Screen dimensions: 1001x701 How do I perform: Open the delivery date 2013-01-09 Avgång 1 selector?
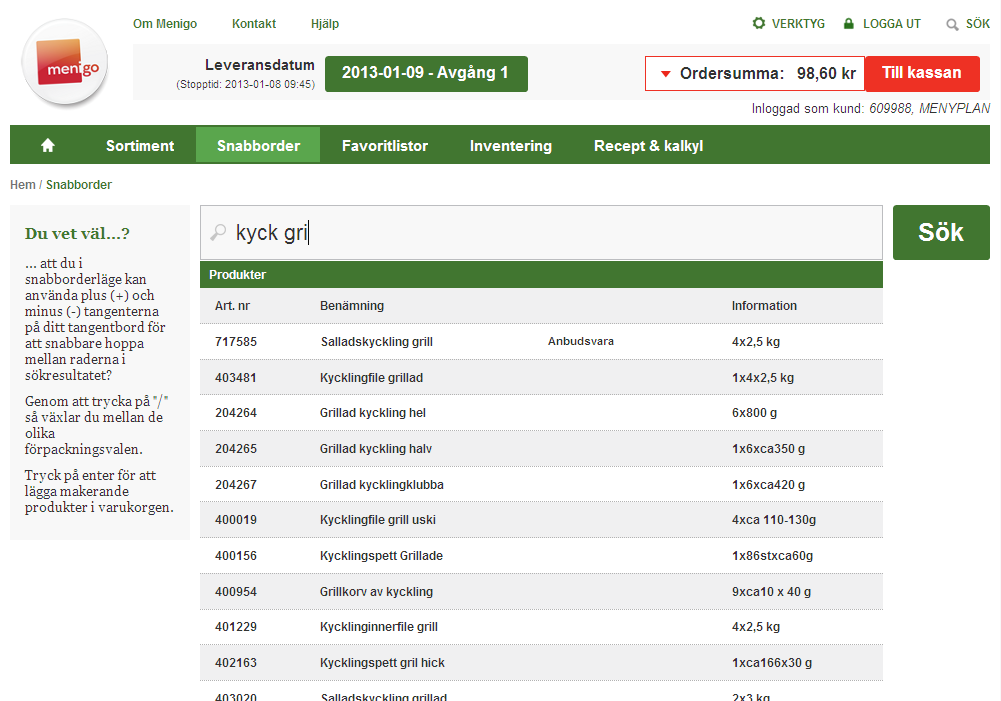426,73
